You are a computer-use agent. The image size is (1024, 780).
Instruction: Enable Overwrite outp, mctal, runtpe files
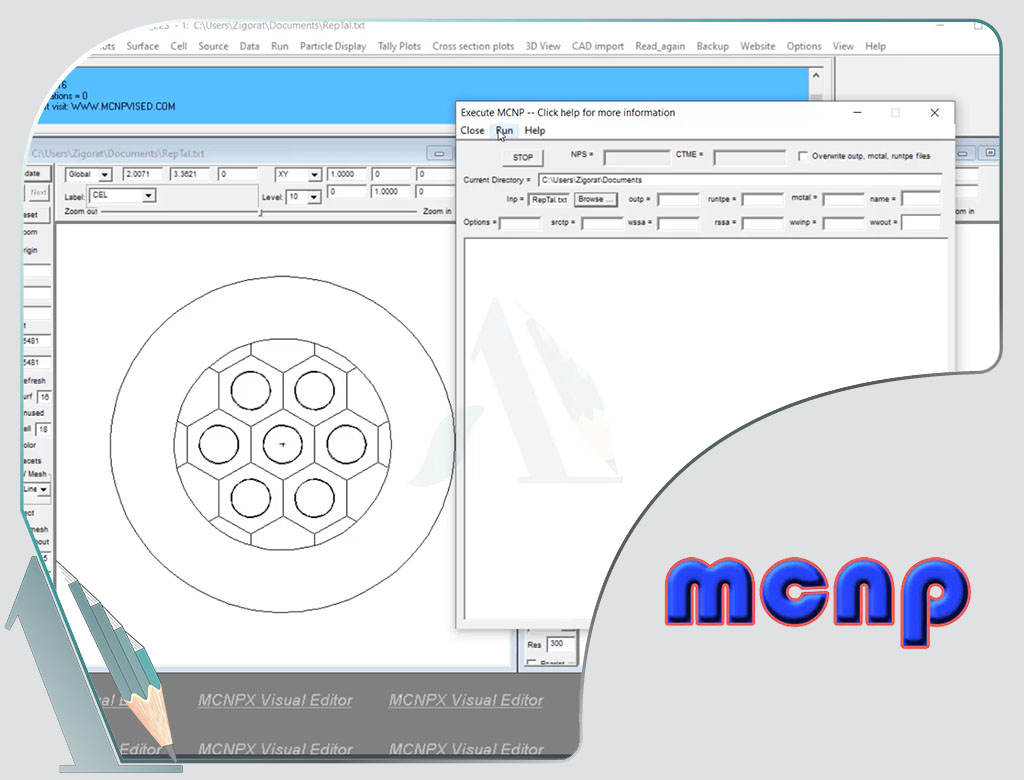click(x=804, y=156)
